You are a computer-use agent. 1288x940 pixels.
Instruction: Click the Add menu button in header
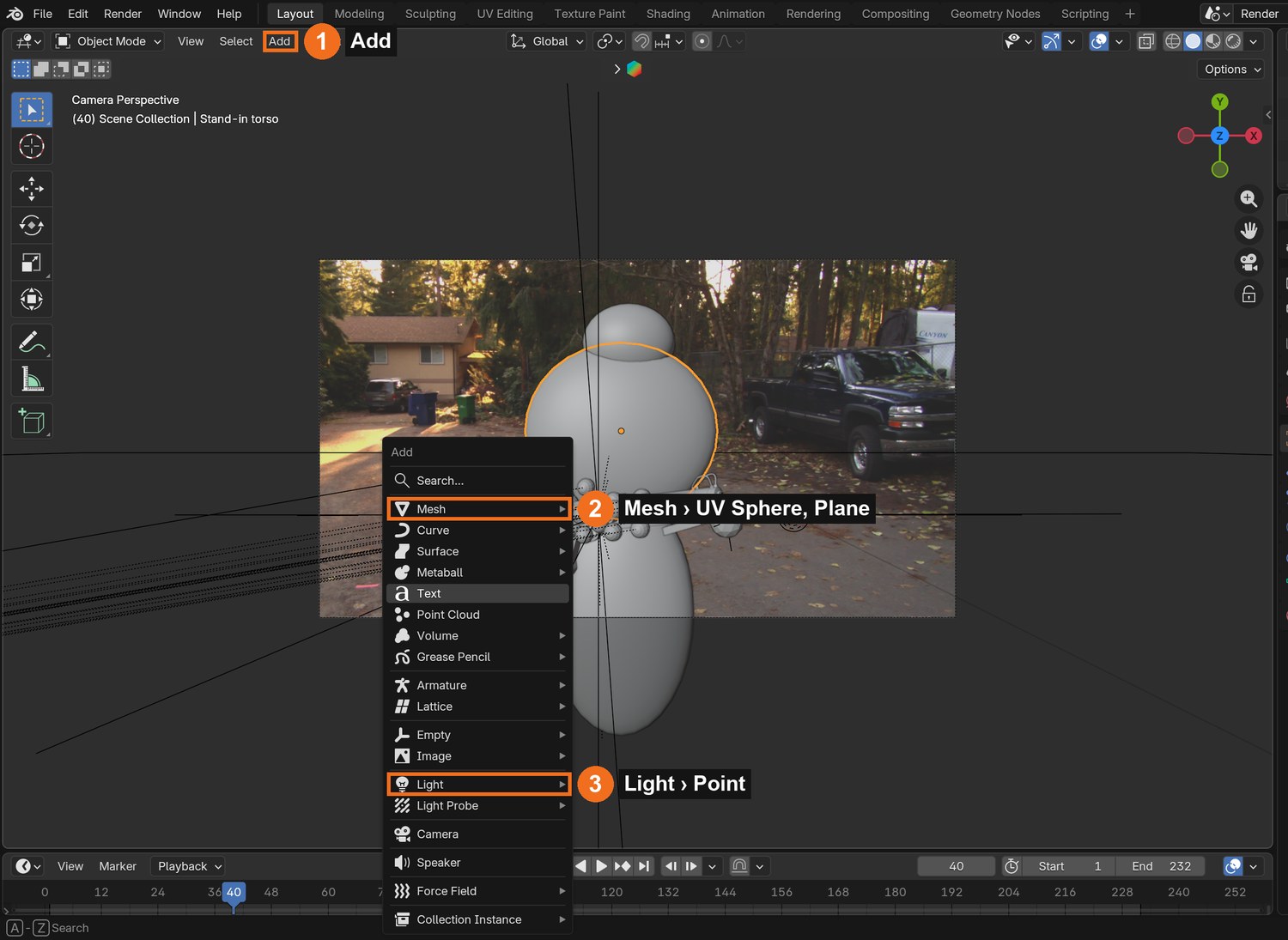point(280,41)
